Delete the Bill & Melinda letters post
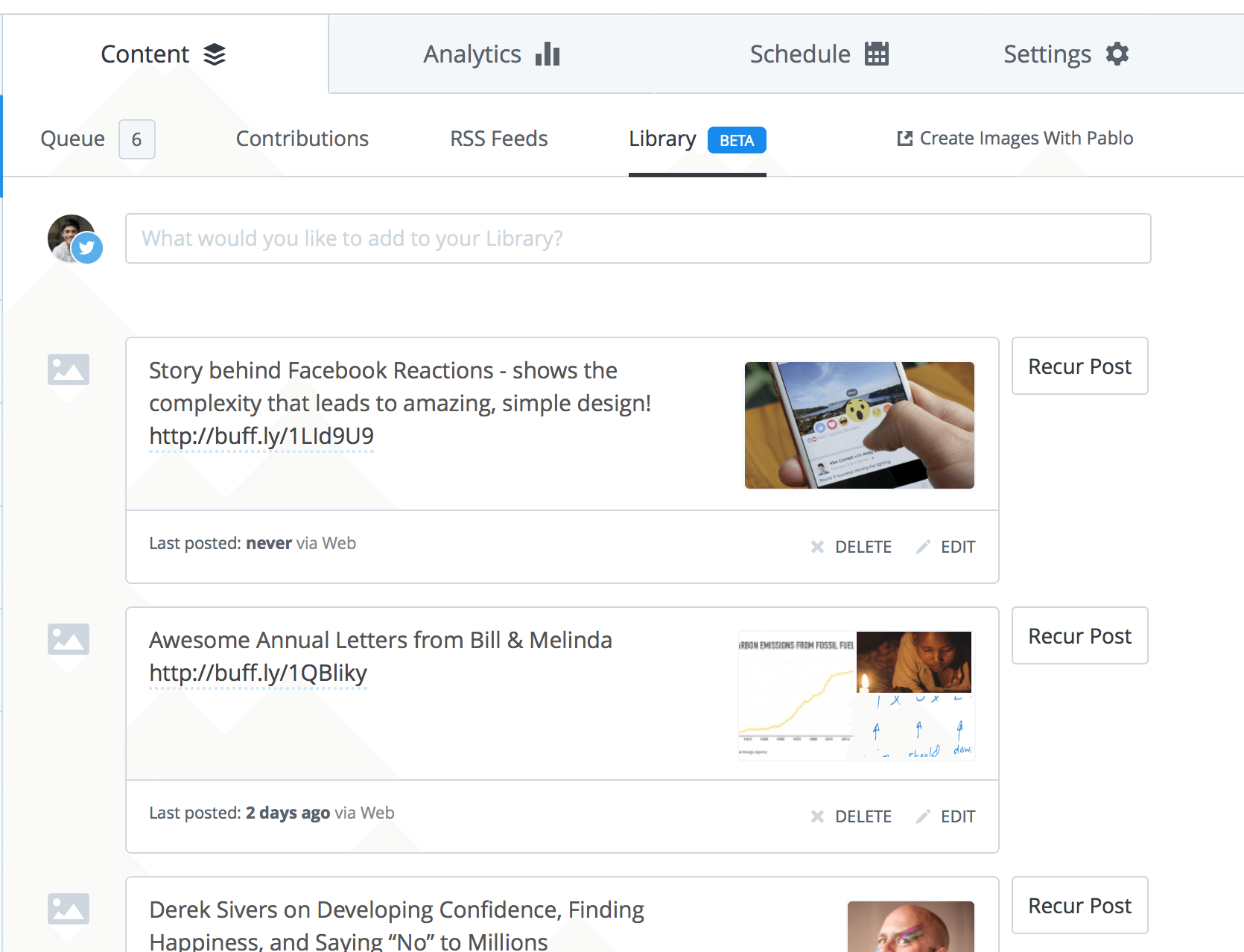The width and height of the screenshot is (1244, 952). 851,816
